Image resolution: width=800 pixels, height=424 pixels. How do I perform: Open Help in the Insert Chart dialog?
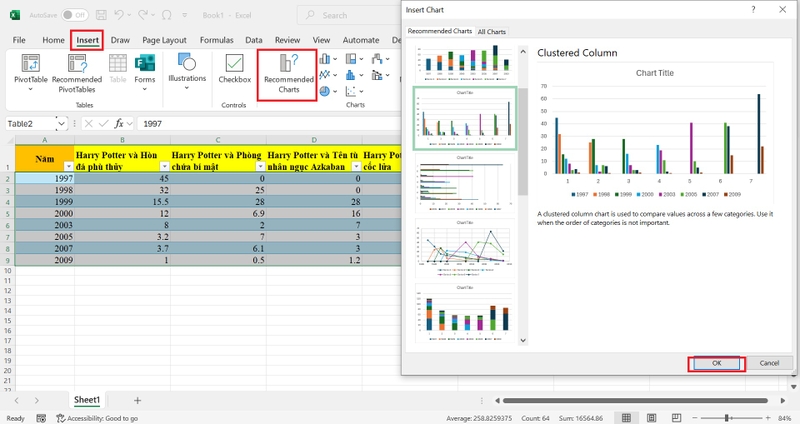[753, 10]
